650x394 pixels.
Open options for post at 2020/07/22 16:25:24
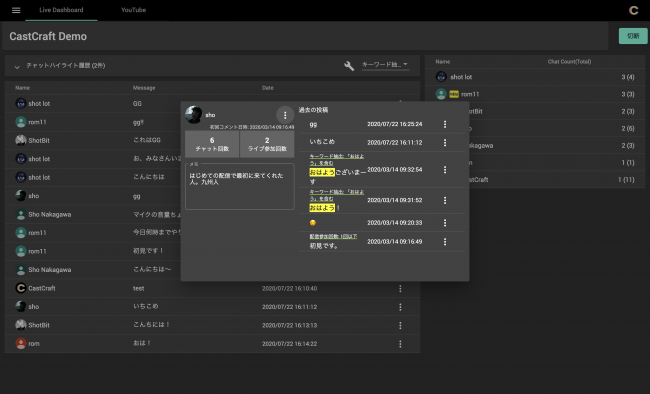click(445, 124)
